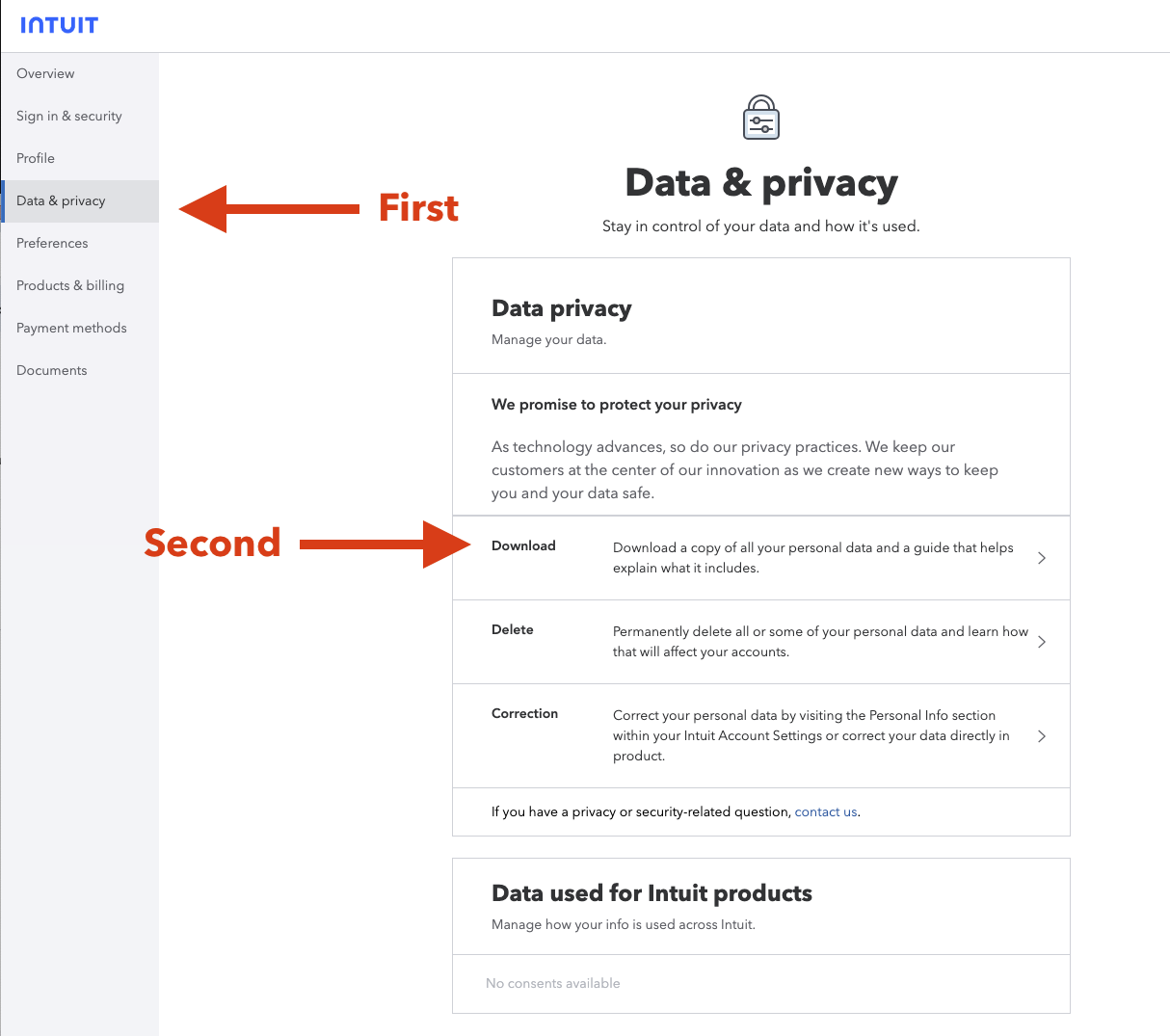Click the No consents available area
Screen dimensions: 1170x1036
coord(553,983)
